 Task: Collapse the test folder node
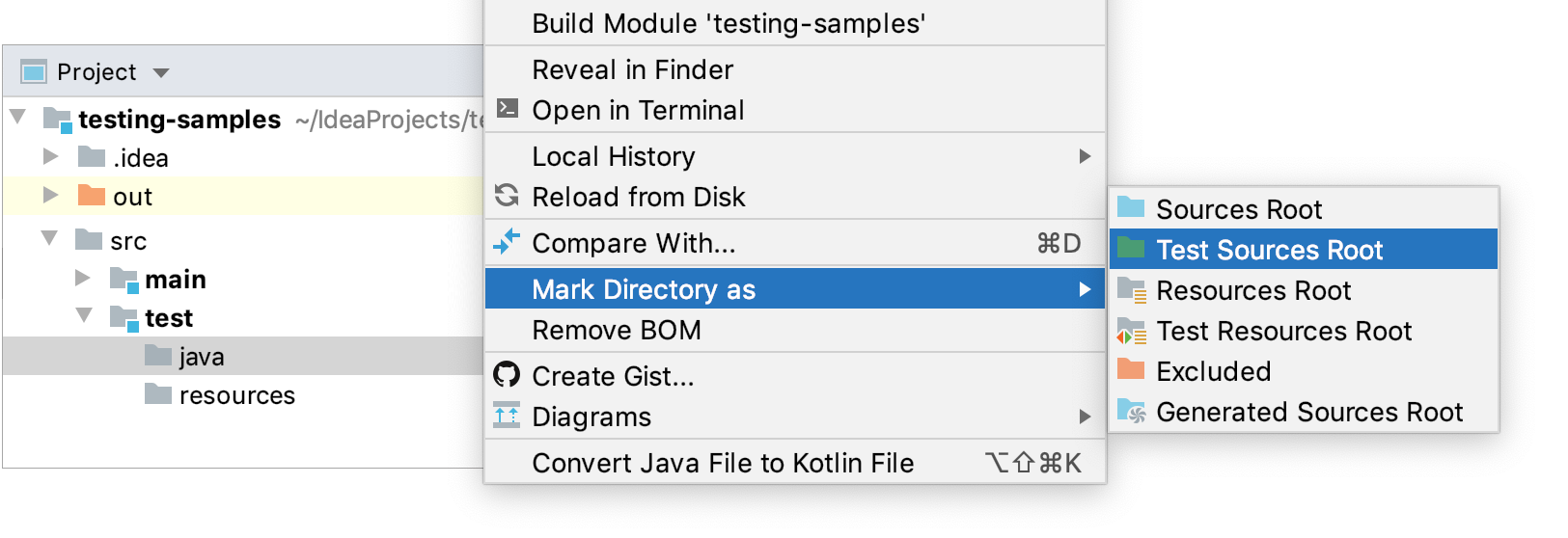pyautogui.click(x=84, y=314)
